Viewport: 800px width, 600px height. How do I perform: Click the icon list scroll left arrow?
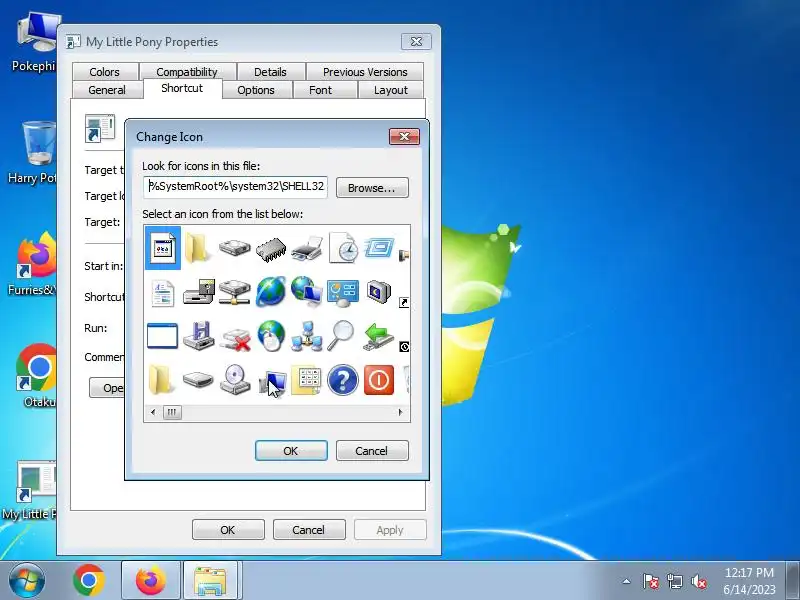(153, 412)
